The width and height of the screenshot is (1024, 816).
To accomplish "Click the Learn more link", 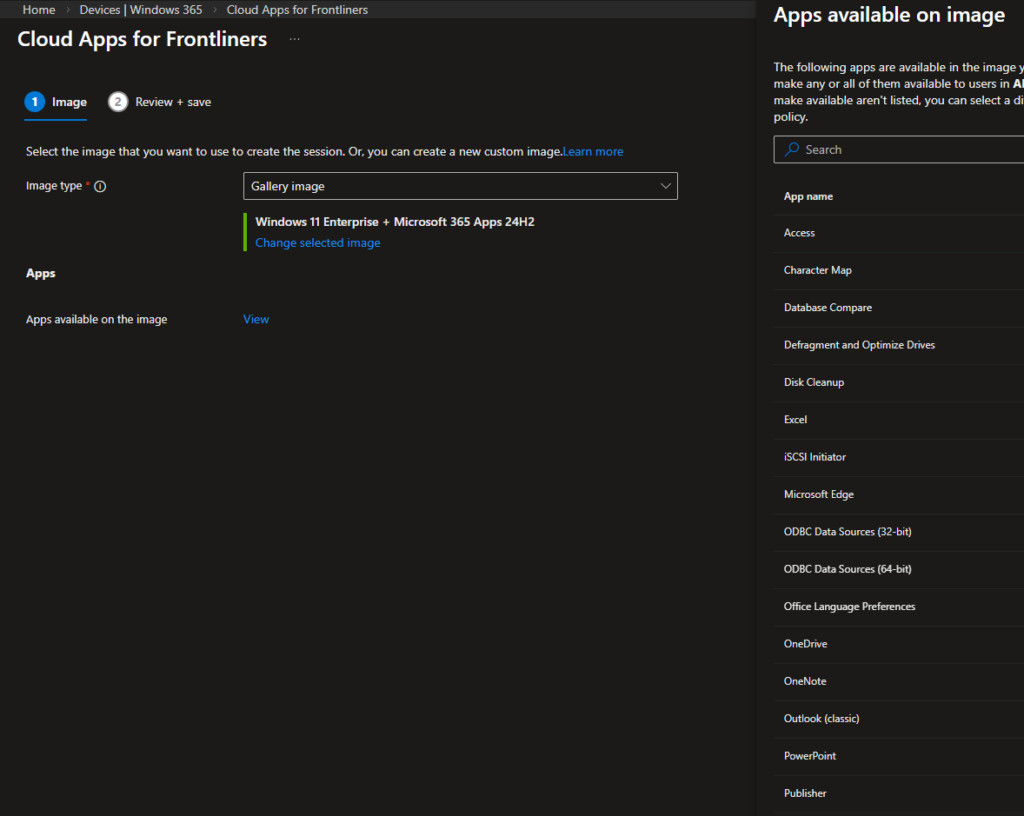I will [x=593, y=152].
